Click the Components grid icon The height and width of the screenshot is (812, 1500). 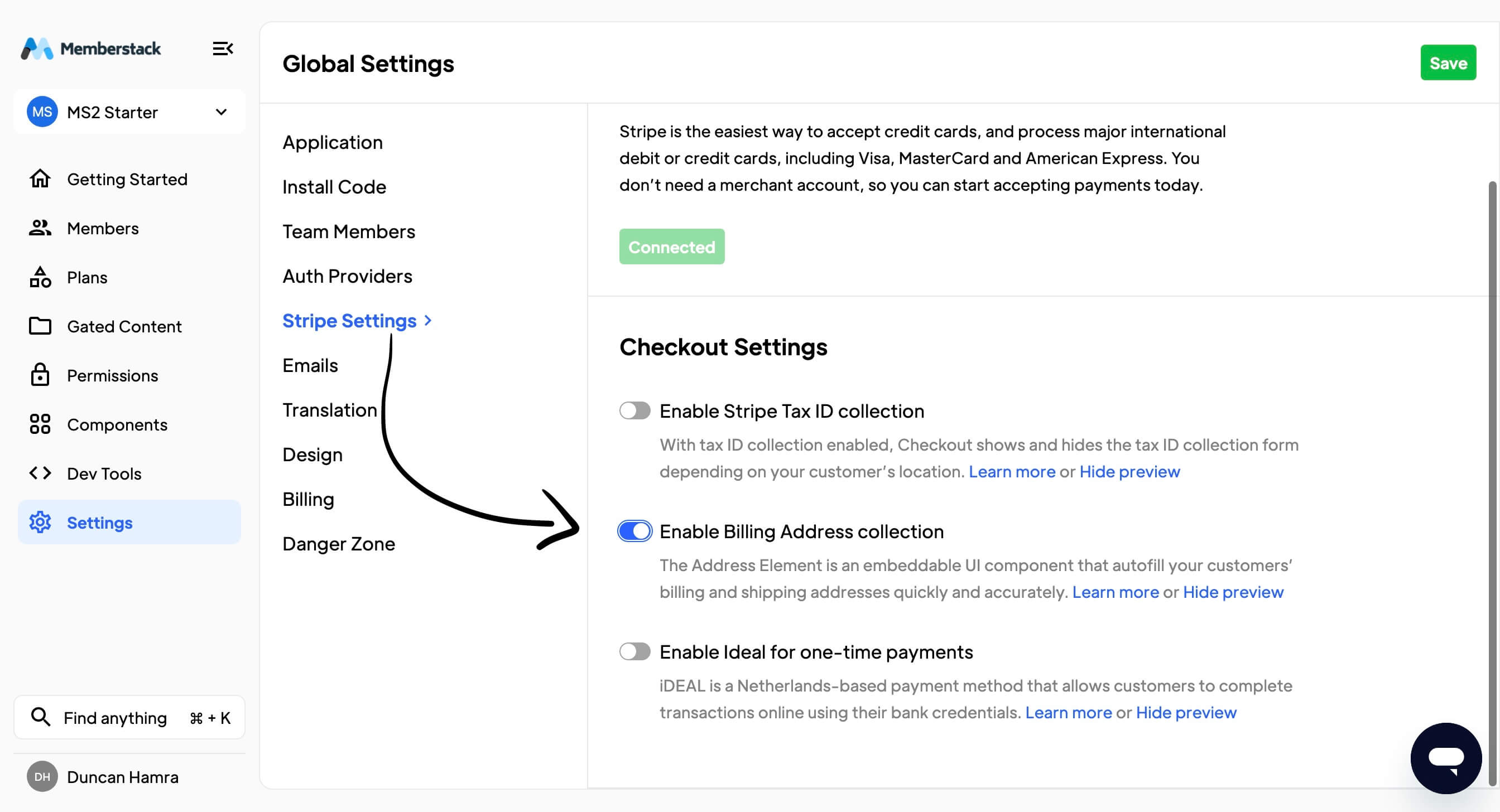(40, 424)
